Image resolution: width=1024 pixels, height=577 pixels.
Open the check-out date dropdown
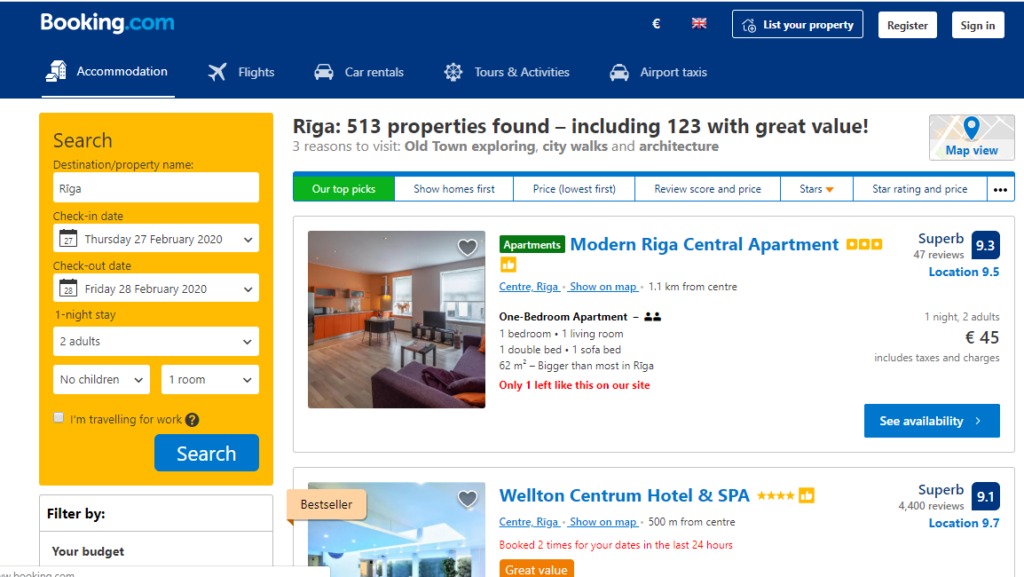[156, 288]
